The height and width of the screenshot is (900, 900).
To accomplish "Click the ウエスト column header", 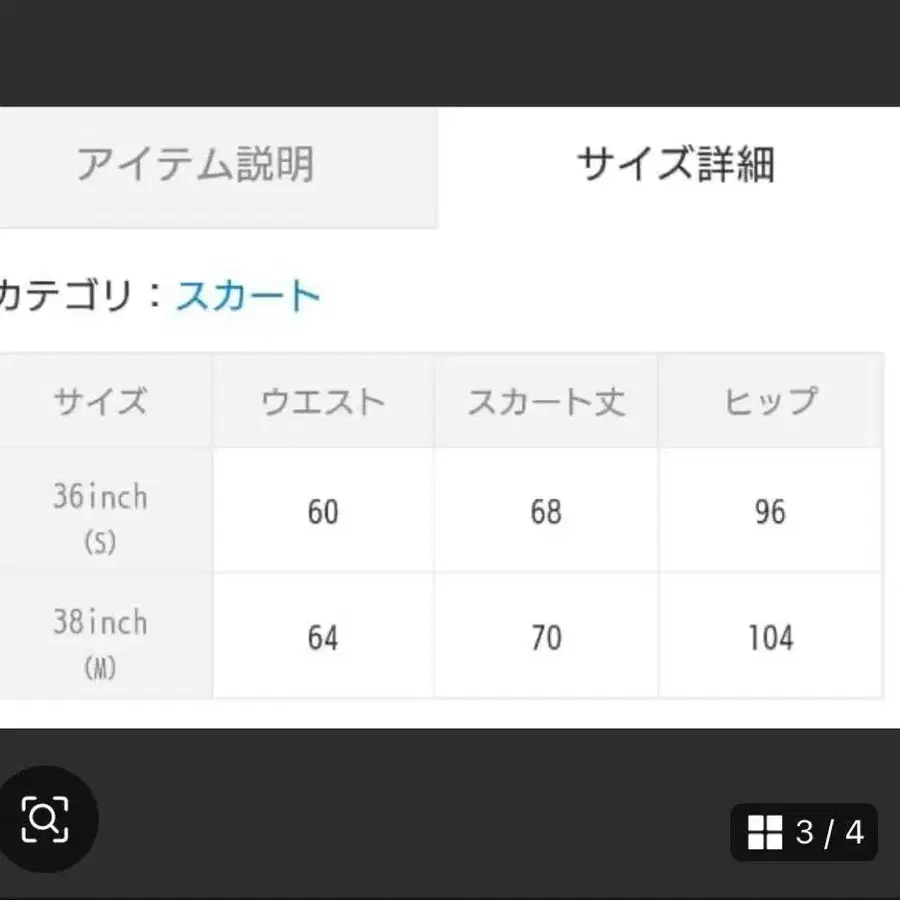I will 323,402.
